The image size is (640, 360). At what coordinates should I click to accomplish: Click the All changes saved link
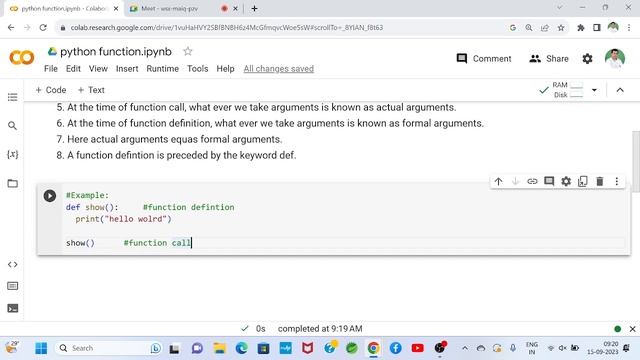[279, 69]
